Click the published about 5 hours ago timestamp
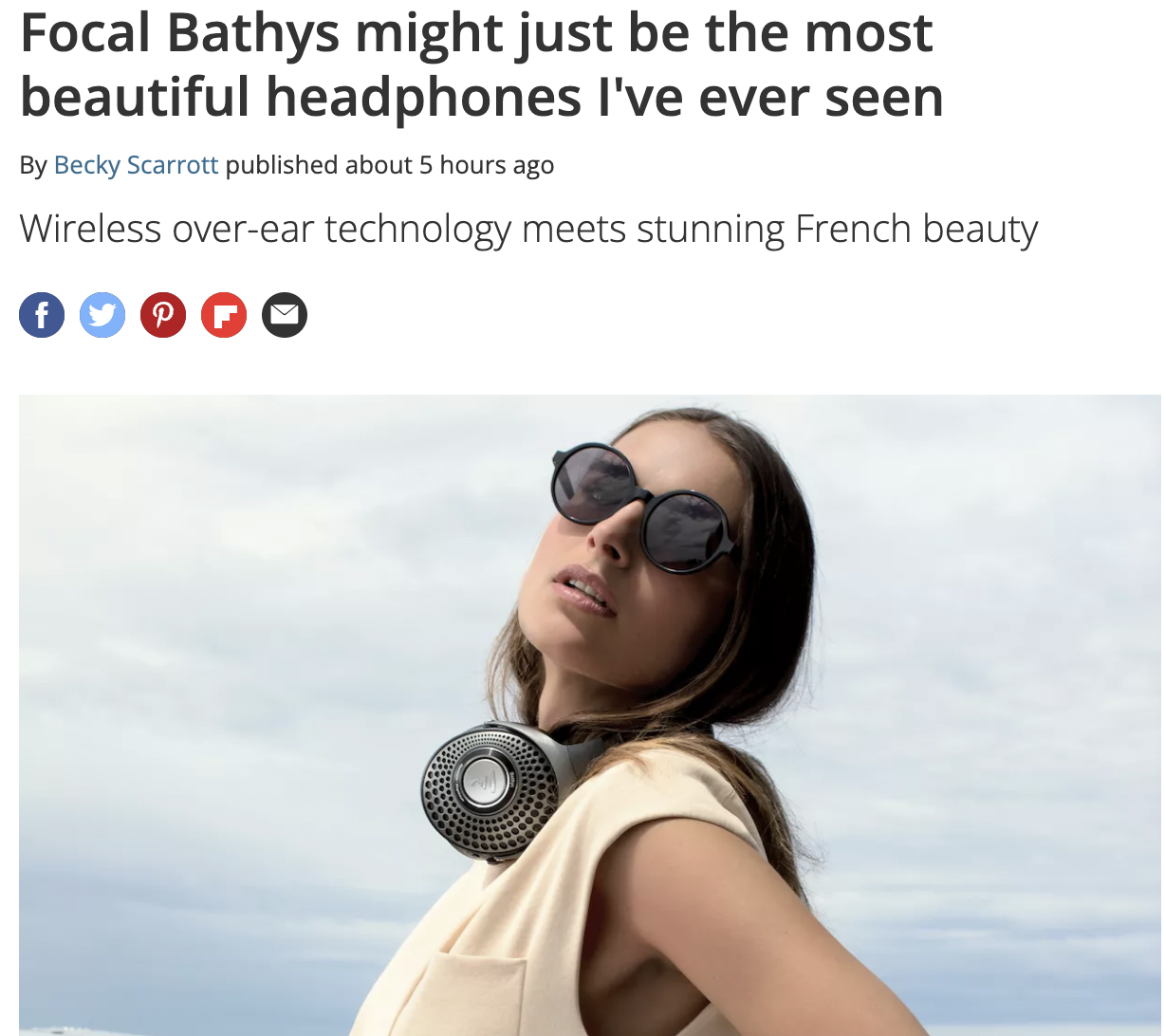1165x1036 pixels. click(x=390, y=165)
